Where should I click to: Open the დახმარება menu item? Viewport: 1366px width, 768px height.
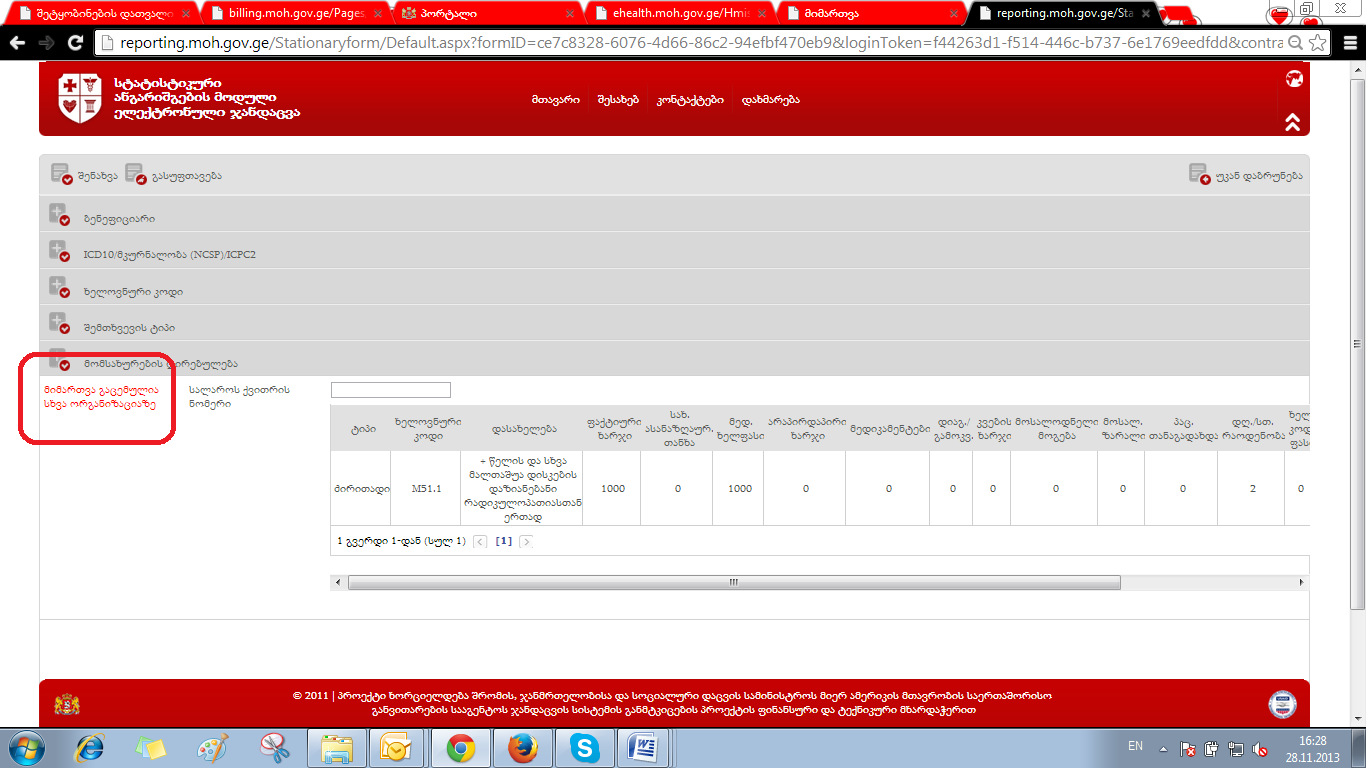[x=770, y=100]
